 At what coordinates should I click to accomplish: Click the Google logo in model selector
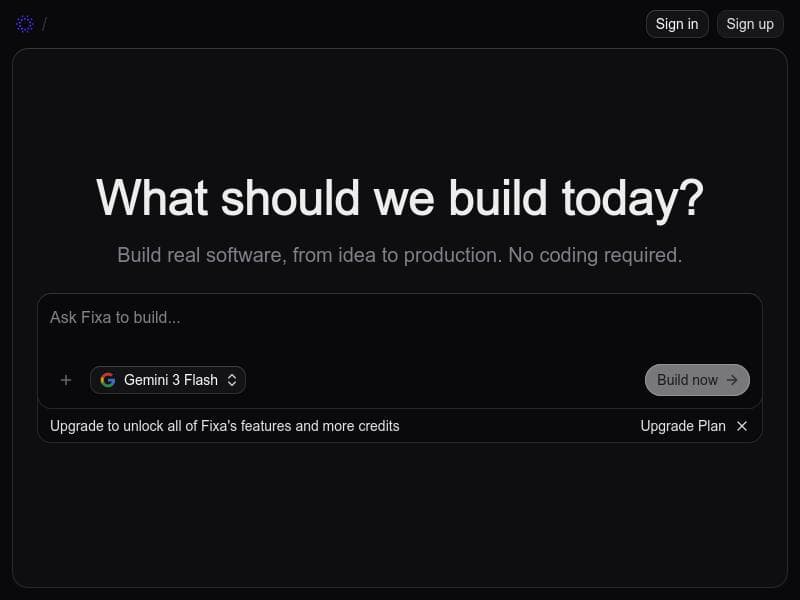[108, 380]
